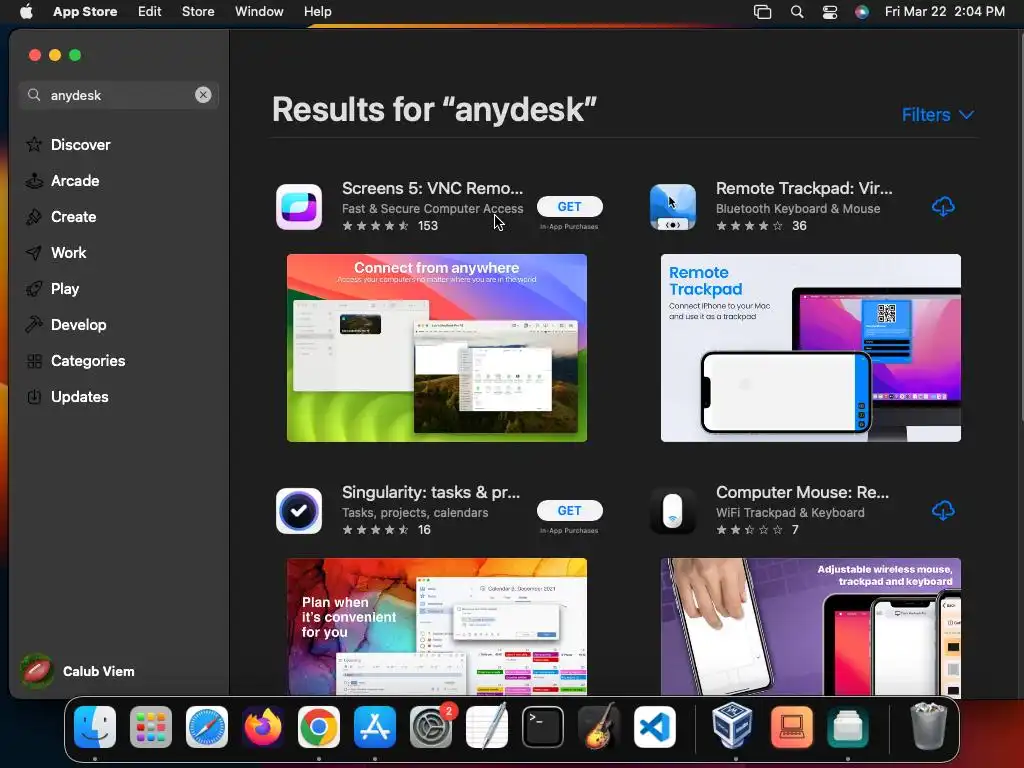Open the Help menu
The image size is (1024, 768).
coord(317,12)
